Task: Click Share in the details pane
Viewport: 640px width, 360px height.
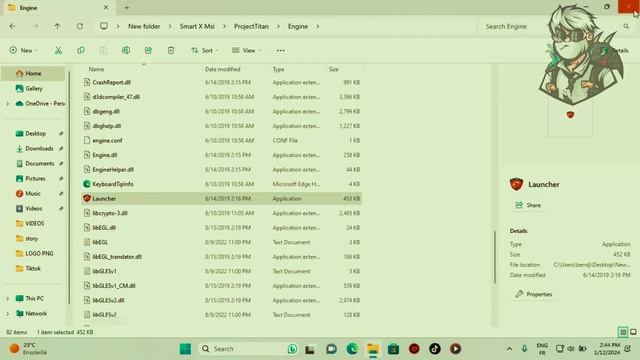Action: [529, 205]
